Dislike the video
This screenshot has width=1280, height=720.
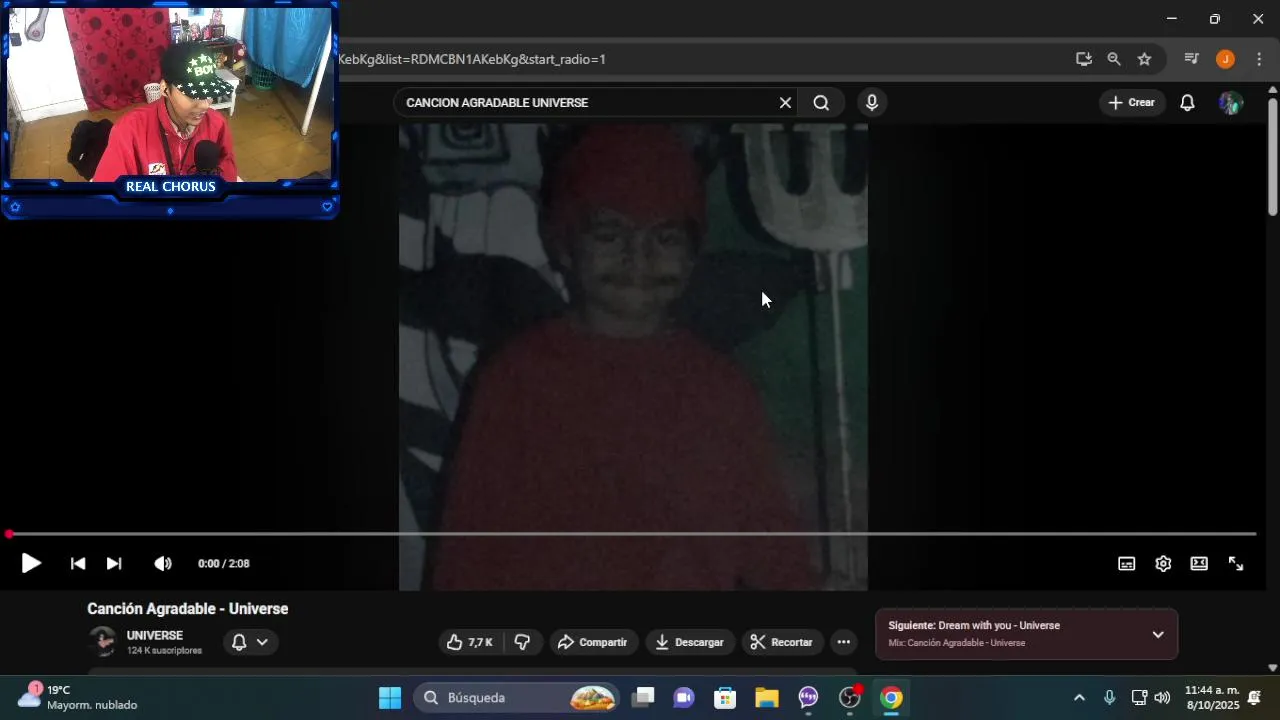pos(523,642)
